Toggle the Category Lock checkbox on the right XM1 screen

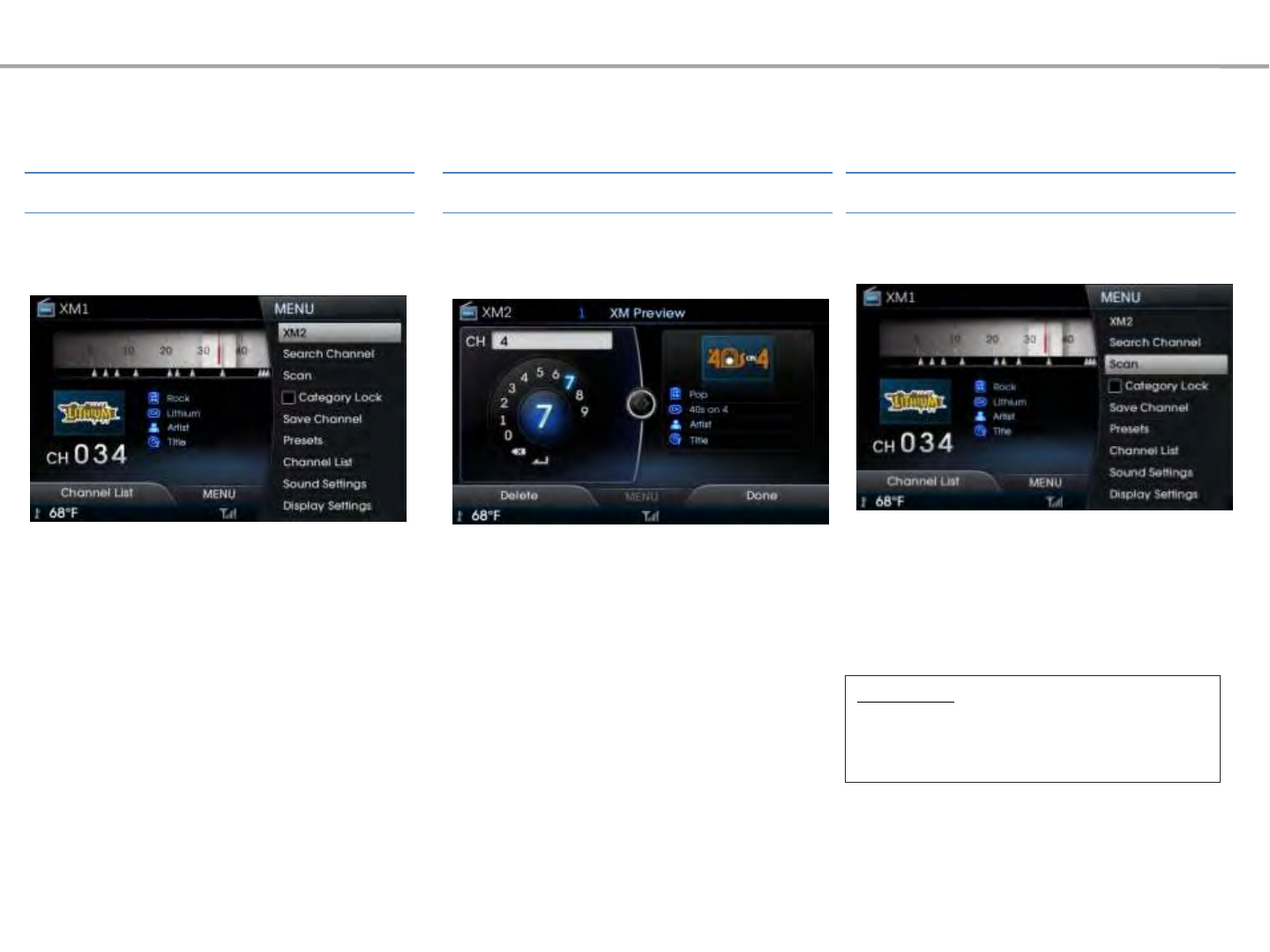pos(1115,386)
